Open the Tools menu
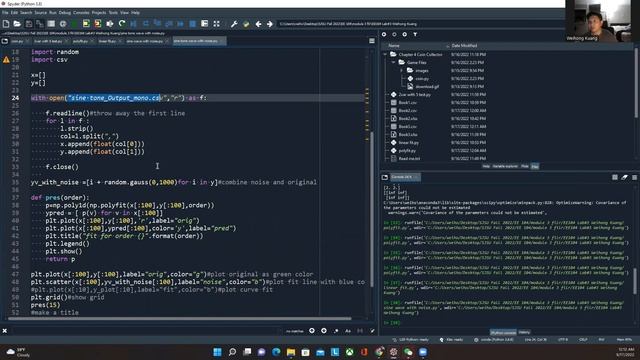 [113, 13]
